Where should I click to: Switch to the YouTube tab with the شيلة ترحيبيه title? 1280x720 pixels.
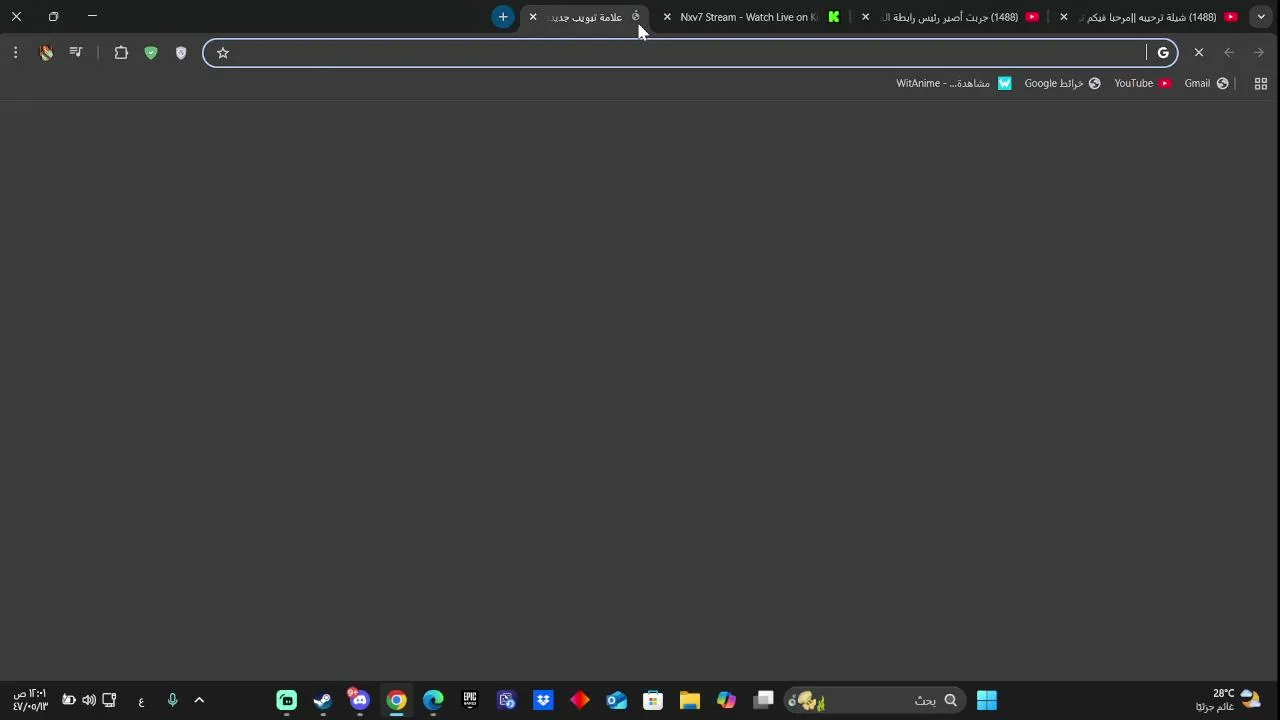pos(1150,17)
